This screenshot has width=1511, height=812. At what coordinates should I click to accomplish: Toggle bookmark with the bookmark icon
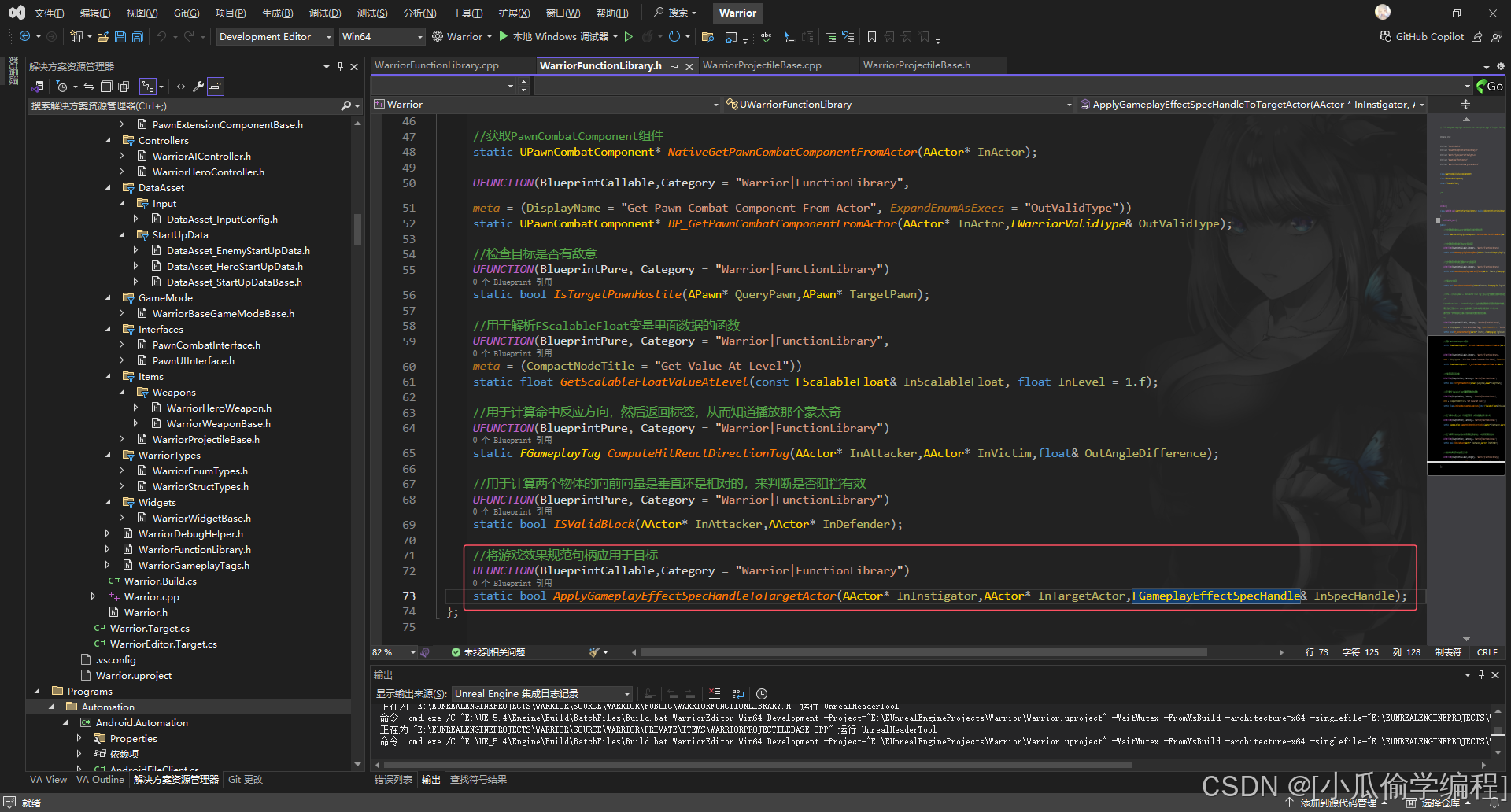[872, 36]
